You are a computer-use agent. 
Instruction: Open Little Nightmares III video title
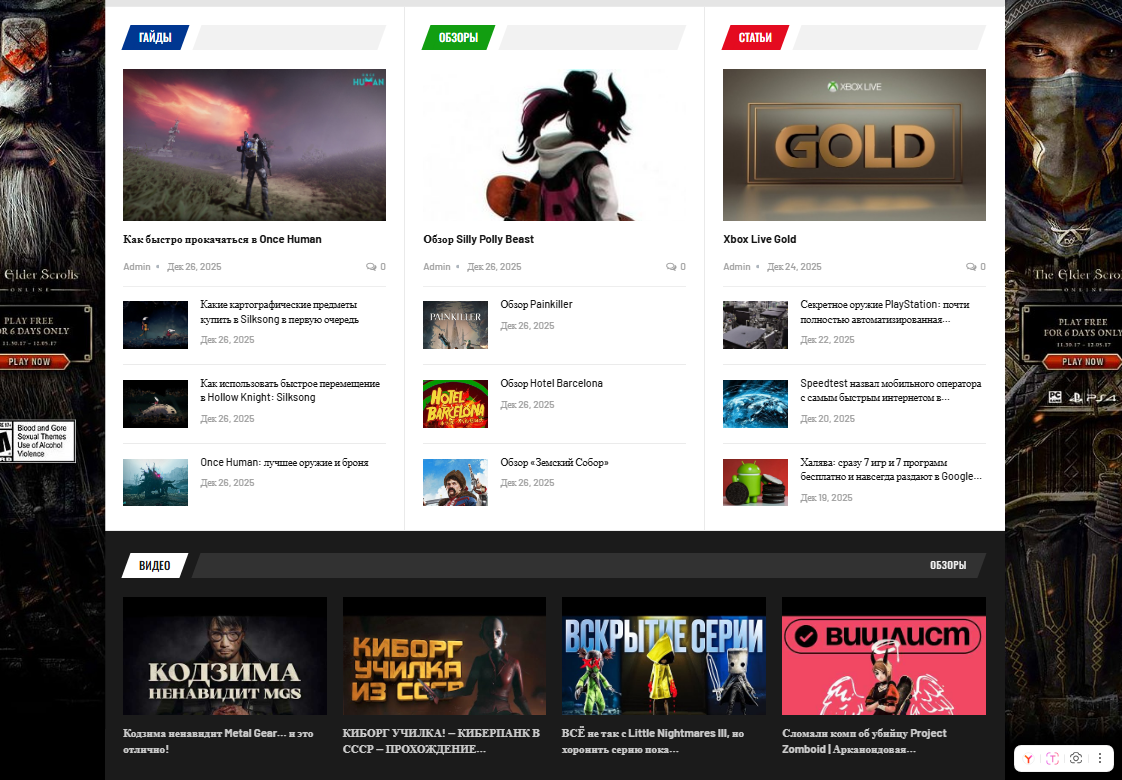coord(653,741)
